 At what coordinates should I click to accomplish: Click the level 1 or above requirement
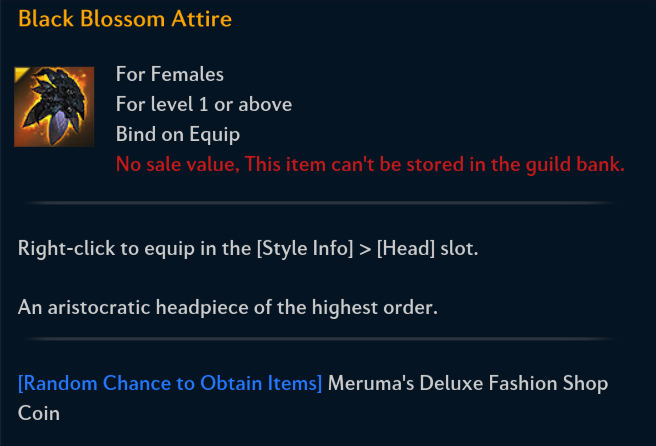tap(204, 104)
